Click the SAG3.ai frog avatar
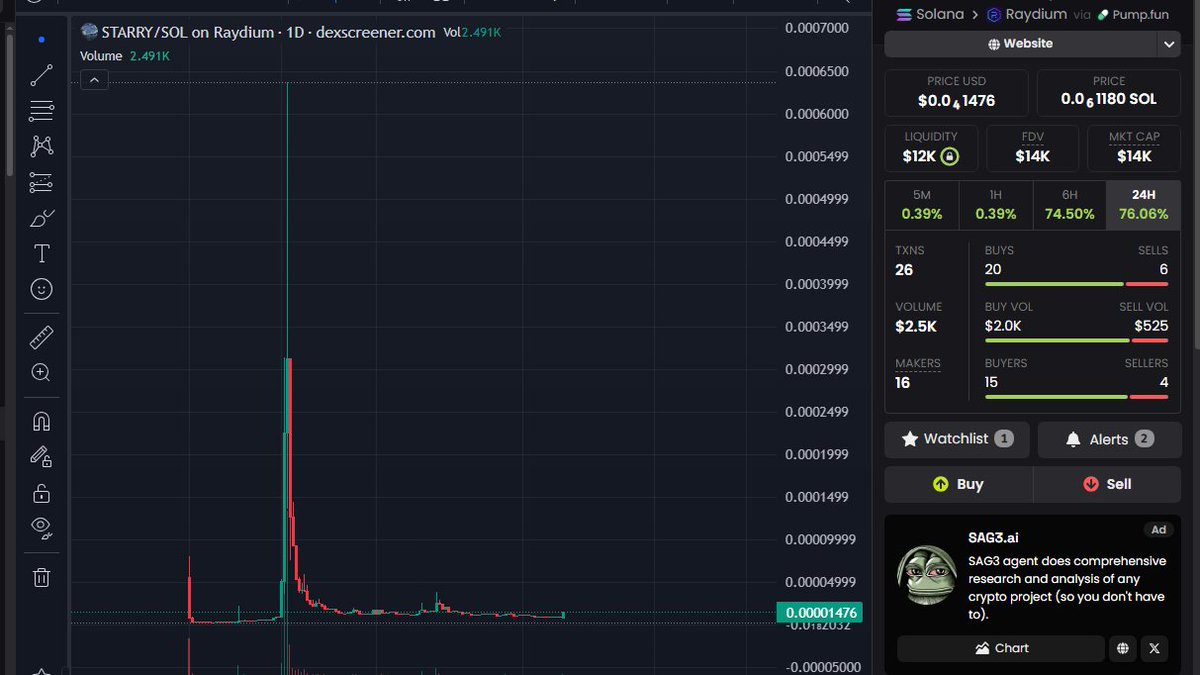 pyautogui.click(x=926, y=575)
